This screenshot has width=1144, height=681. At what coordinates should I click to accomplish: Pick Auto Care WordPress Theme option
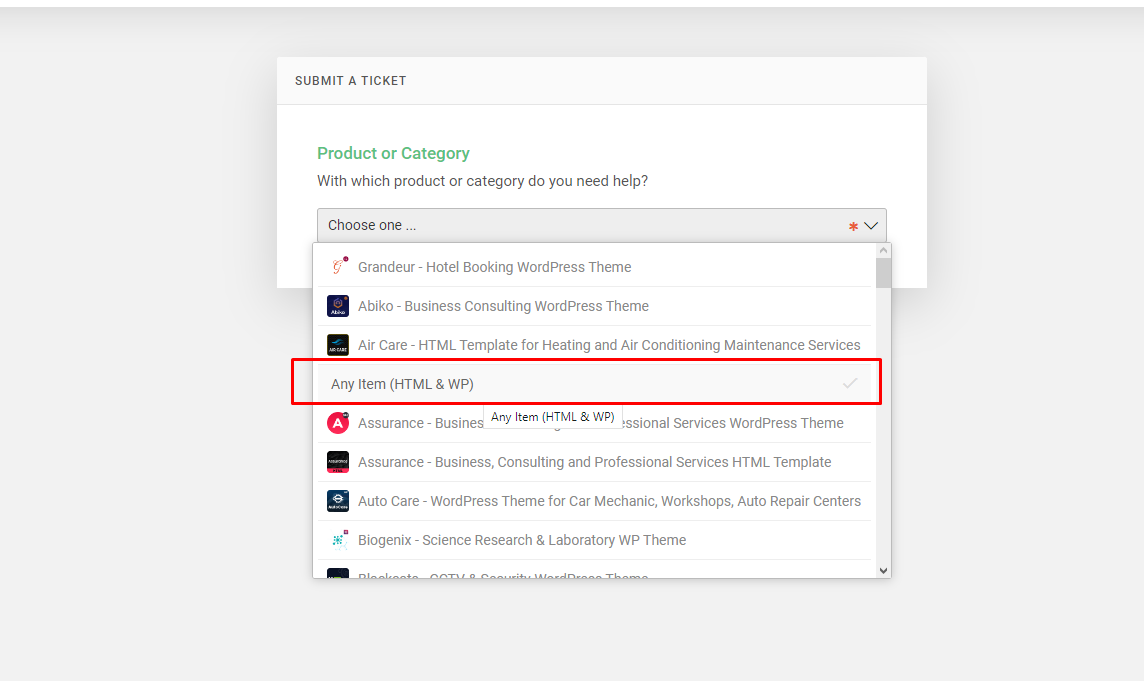[595, 501]
